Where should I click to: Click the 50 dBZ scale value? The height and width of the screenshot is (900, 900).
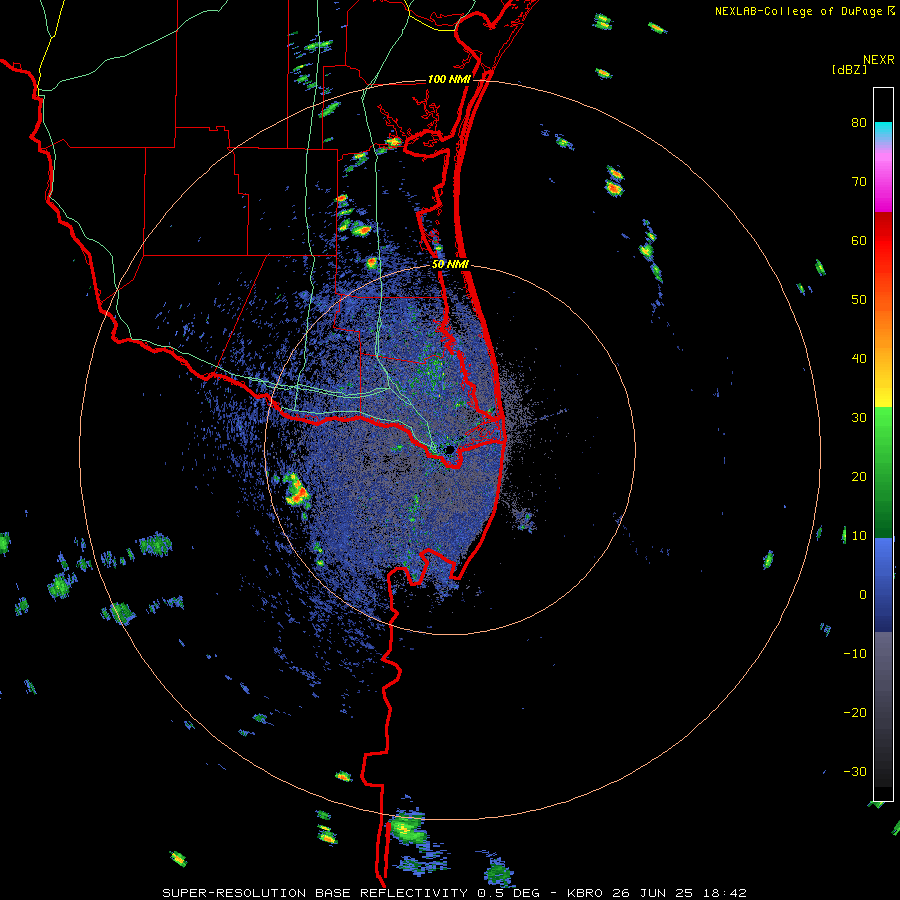[x=859, y=300]
